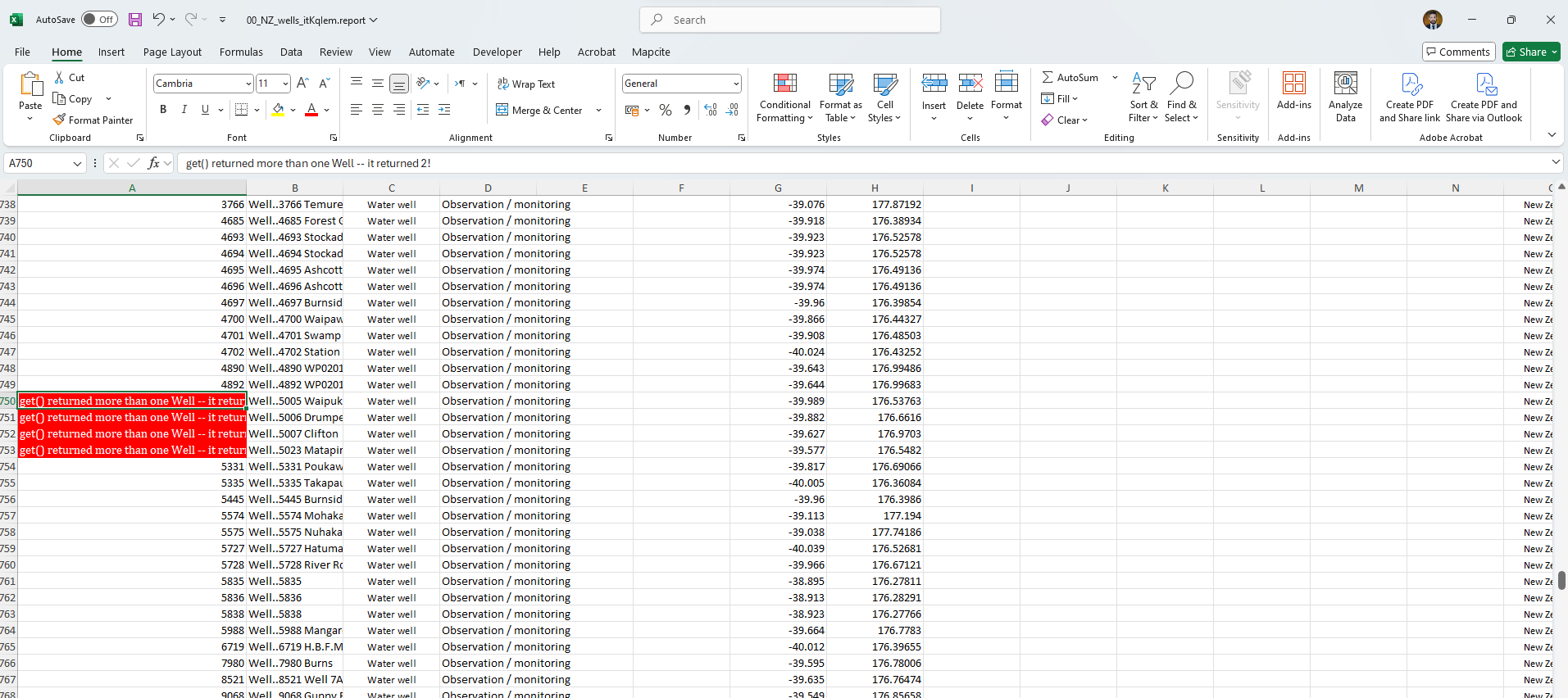Open the Mapcite tab

coord(651,52)
